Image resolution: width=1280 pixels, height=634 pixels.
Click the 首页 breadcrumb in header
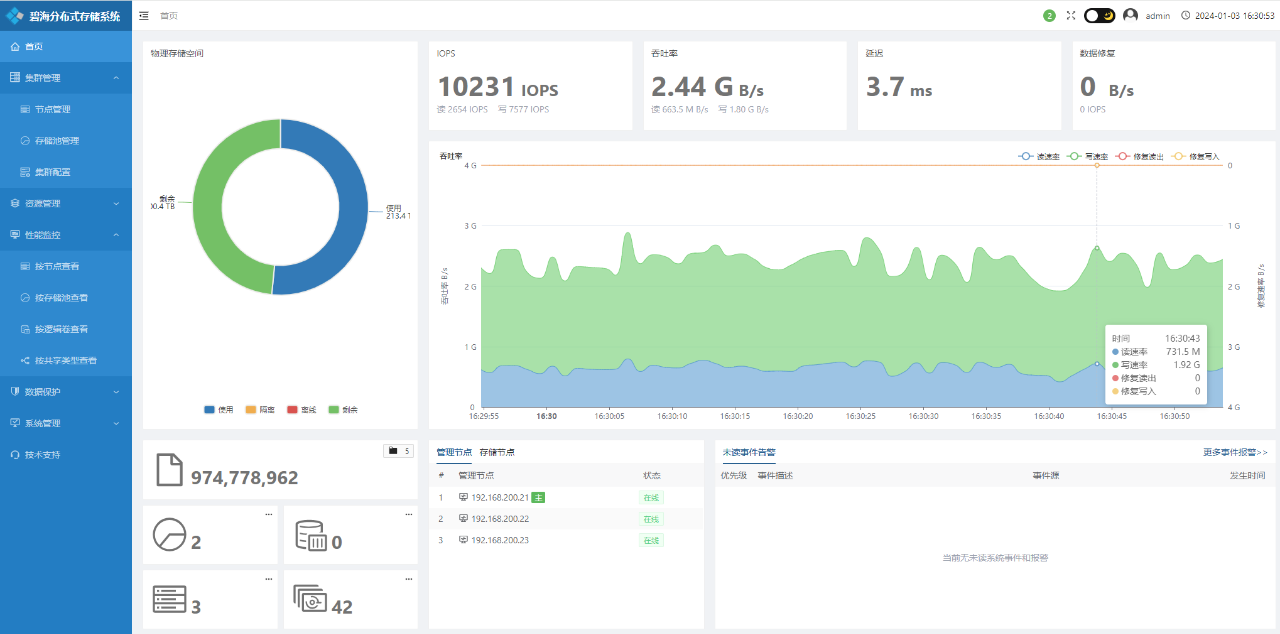pos(169,16)
